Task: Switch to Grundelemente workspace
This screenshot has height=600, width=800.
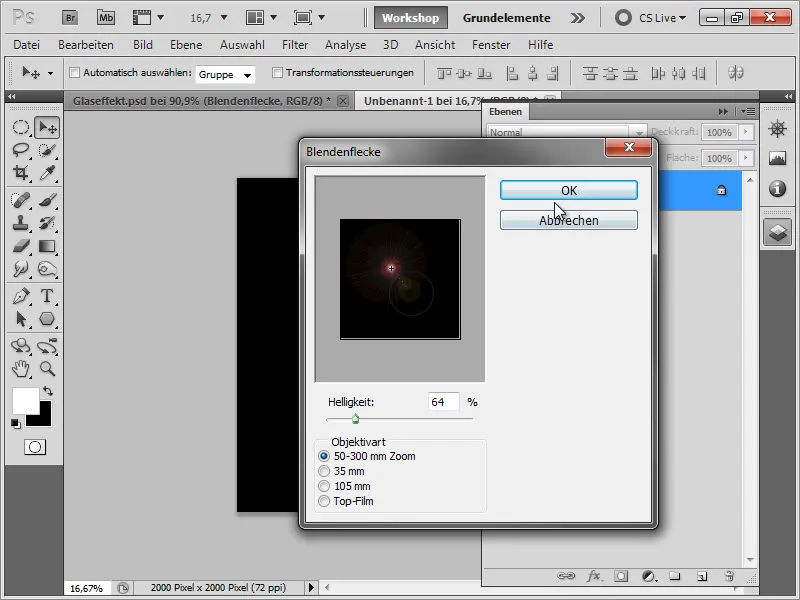Action: (x=507, y=18)
